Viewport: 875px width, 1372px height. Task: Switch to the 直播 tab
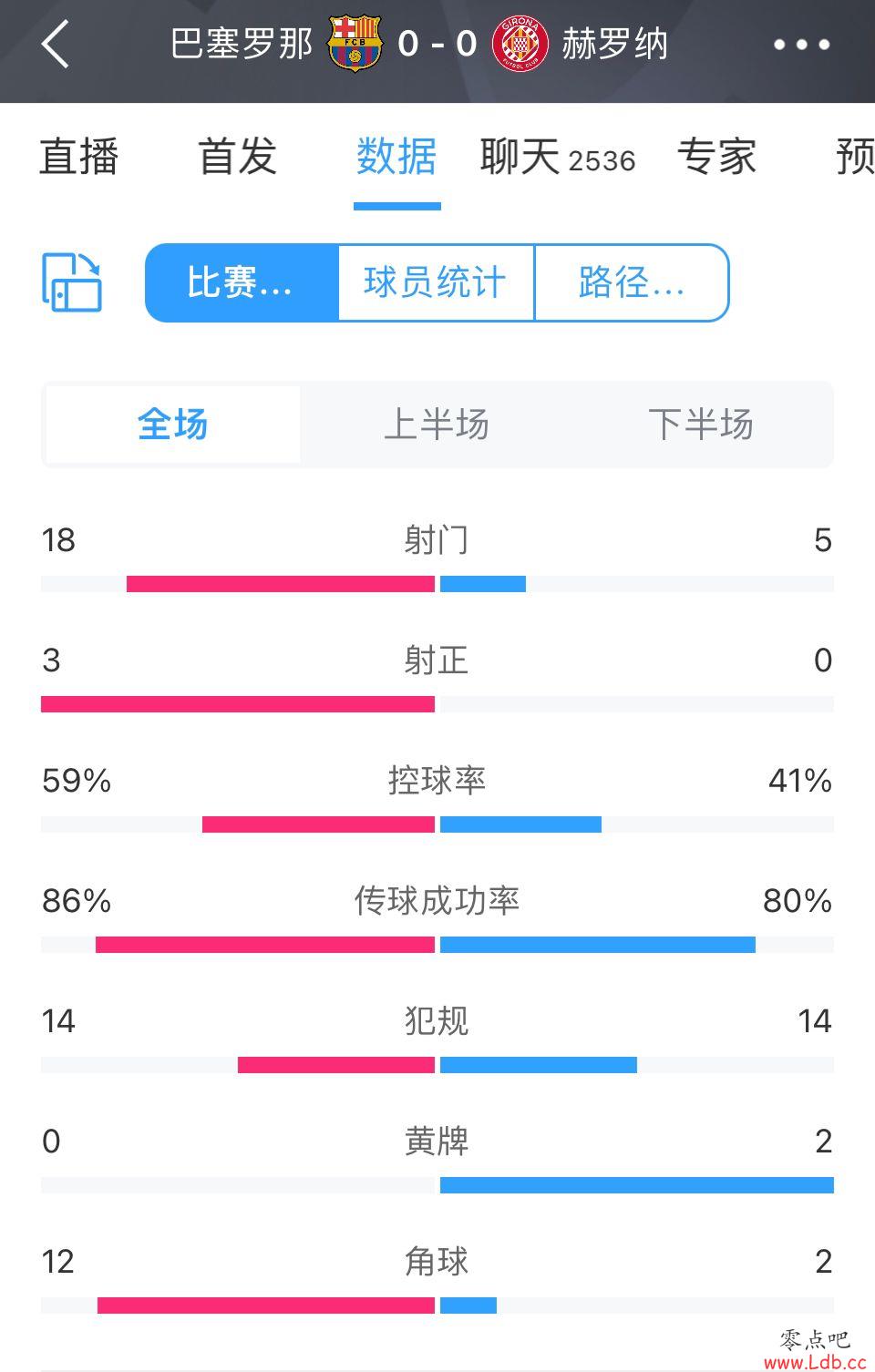coord(78,157)
